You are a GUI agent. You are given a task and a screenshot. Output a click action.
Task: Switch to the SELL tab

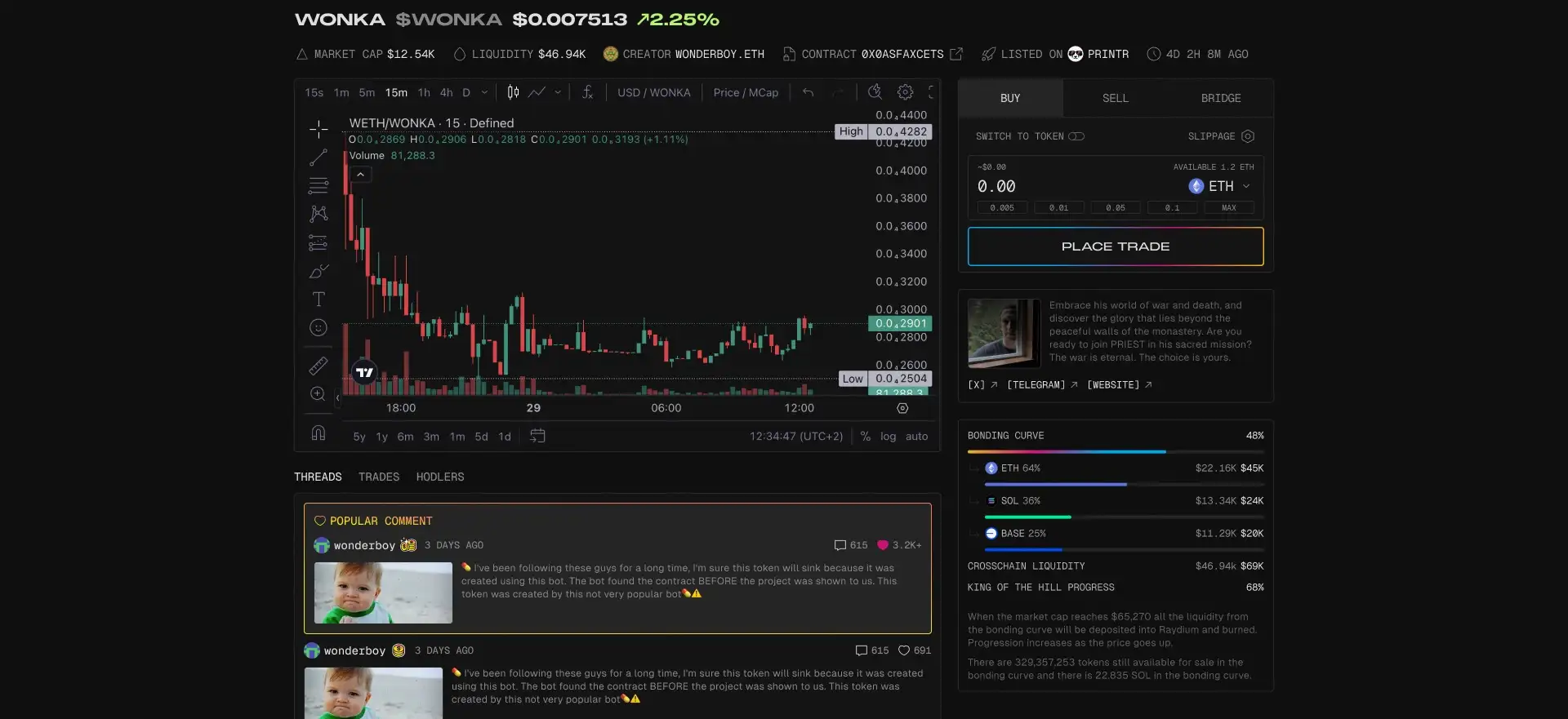[x=1115, y=98]
